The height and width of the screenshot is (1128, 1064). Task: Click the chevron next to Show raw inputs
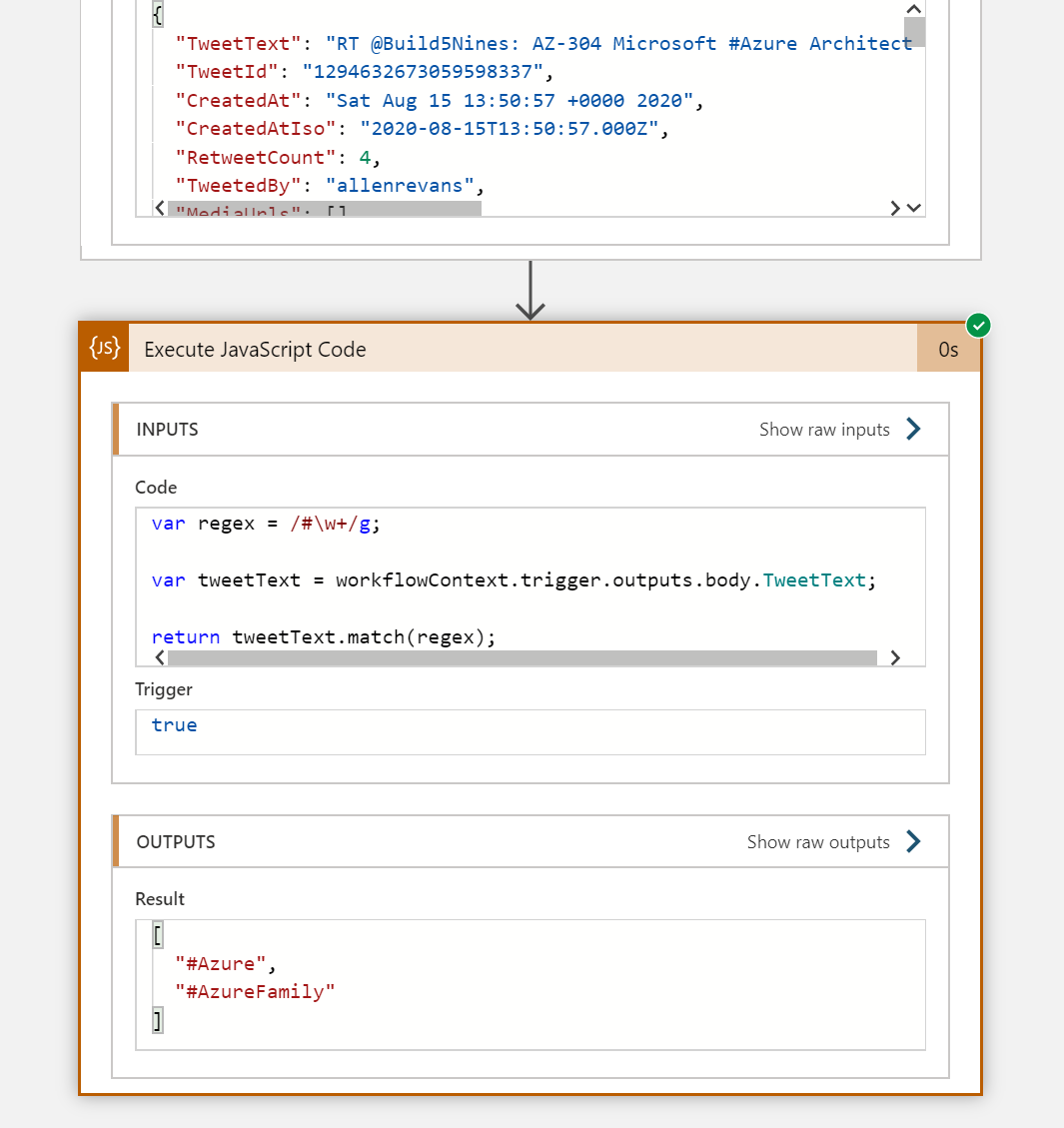pos(914,429)
